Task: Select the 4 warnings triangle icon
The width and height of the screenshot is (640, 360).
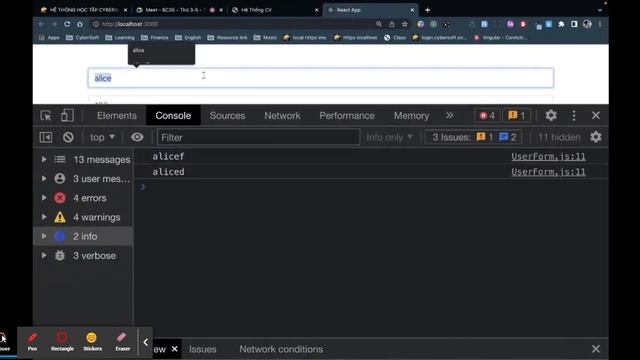Action: (x=60, y=217)
